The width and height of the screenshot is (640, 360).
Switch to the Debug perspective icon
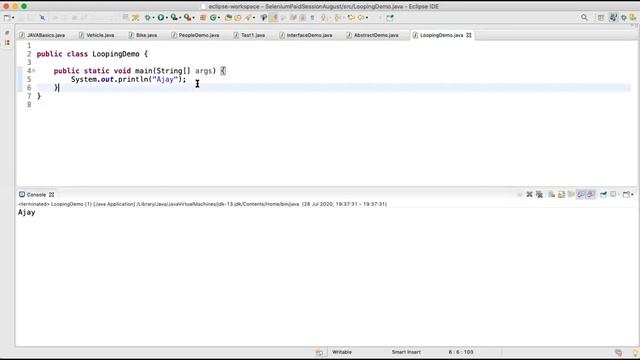tap(624, 18)
